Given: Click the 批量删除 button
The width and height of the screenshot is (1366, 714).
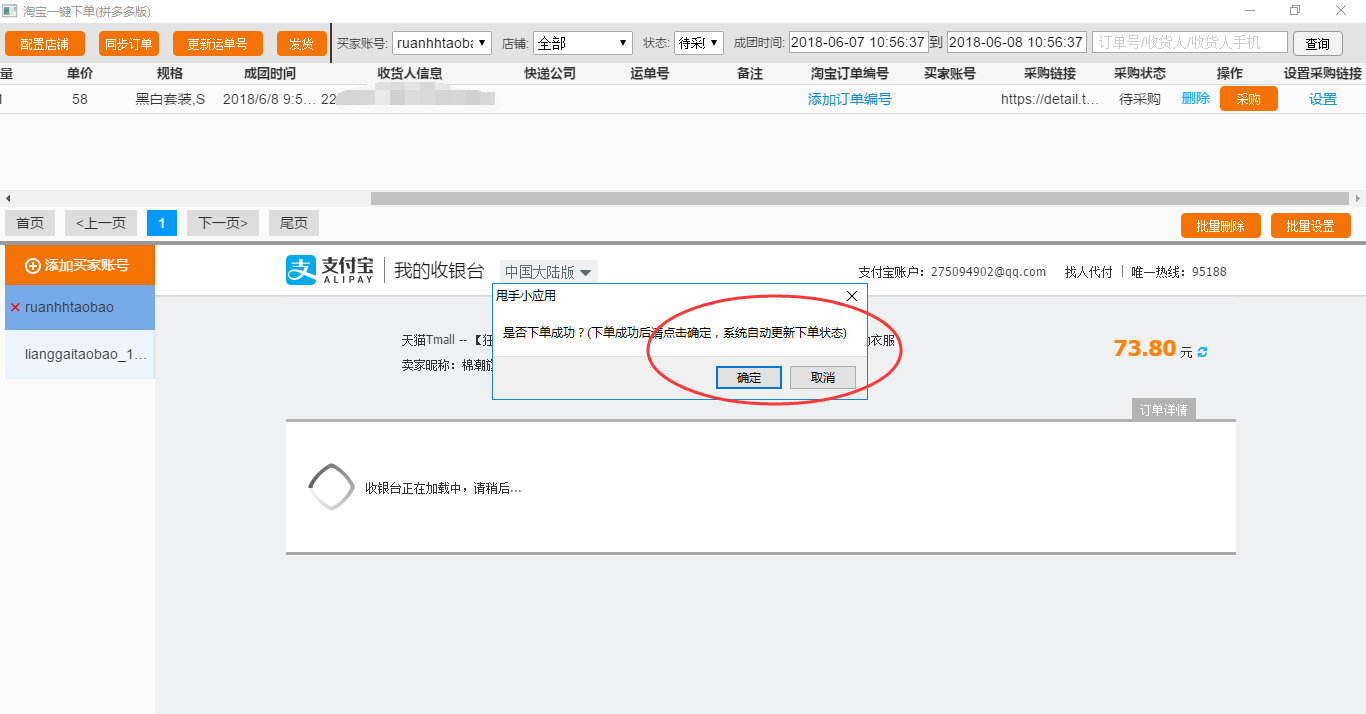Looking at the screenshot, I should click(1221, 226).
